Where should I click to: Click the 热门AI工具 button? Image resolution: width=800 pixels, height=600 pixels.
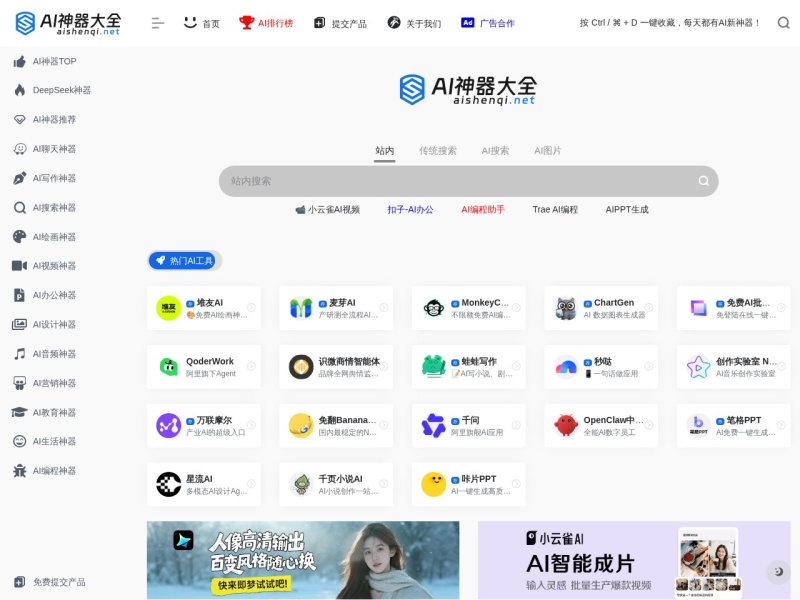pyautogui.click(x=182, y=261)
